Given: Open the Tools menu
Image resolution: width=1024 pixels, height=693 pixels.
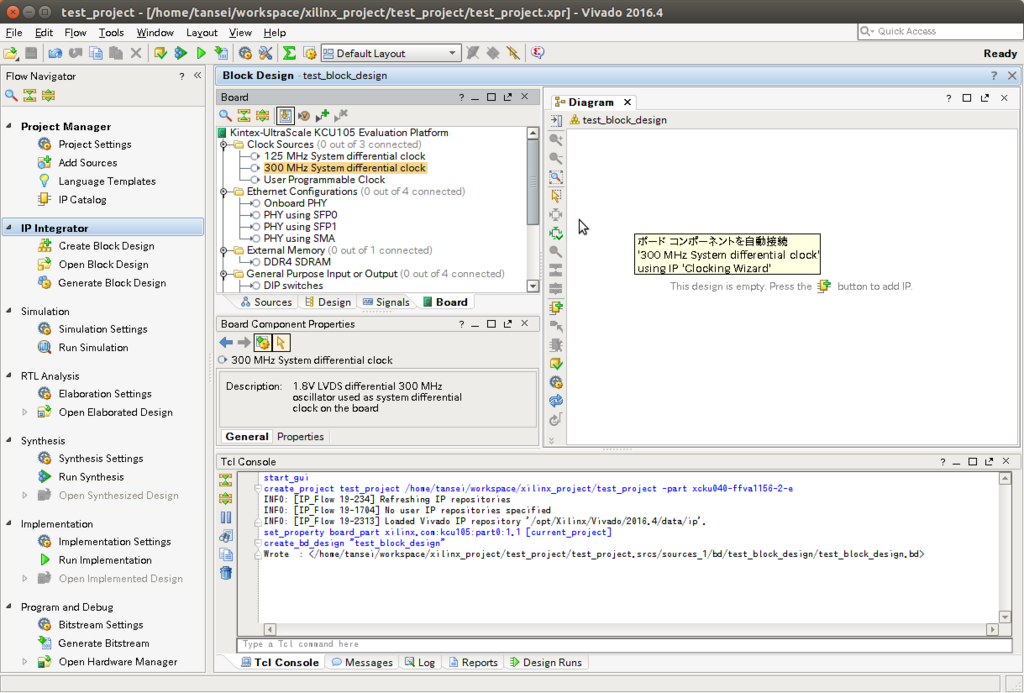Looking at the screenshot, I should click(111, 33).
